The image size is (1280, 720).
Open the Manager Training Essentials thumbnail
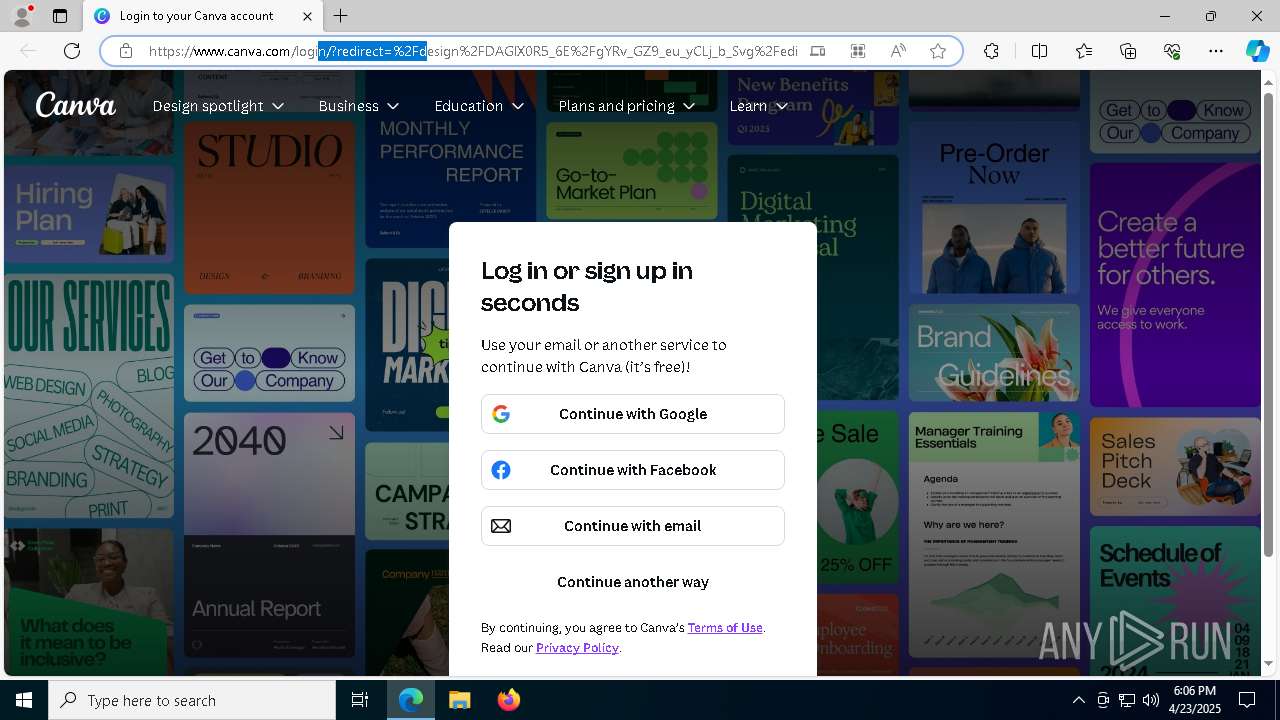pyautogui.click(x=994, y=534)
